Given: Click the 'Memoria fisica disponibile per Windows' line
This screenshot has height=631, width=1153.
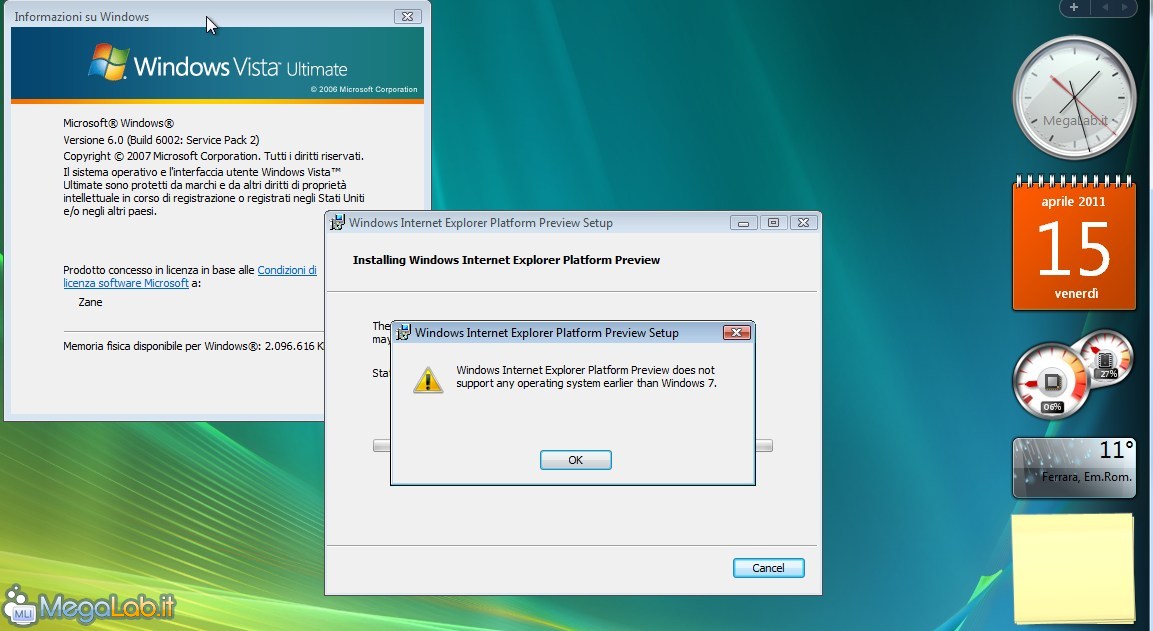Looking at the screenshot, I should [x=193, y=346].
